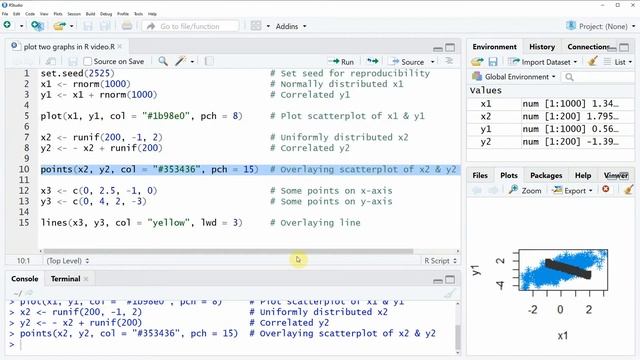Clear environment objects with the broom icon
This screenshot has width=640, height=360.
(x=593, y=61)
